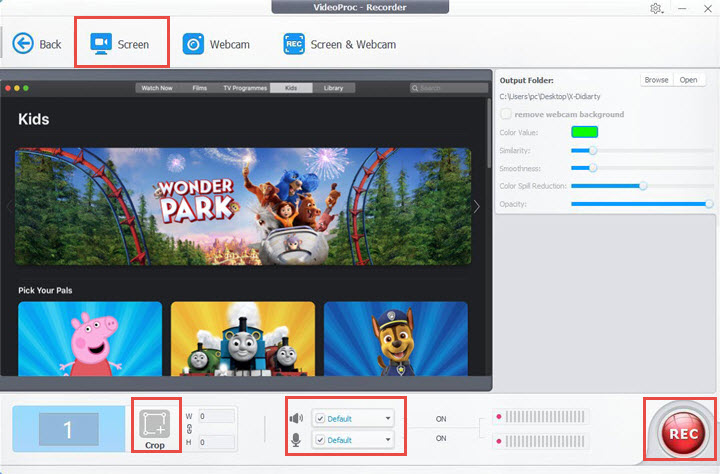This screenshot has width=720, height=474.
Task: Enable remove webcam background checkbox
Action: [x=506, y=114]
